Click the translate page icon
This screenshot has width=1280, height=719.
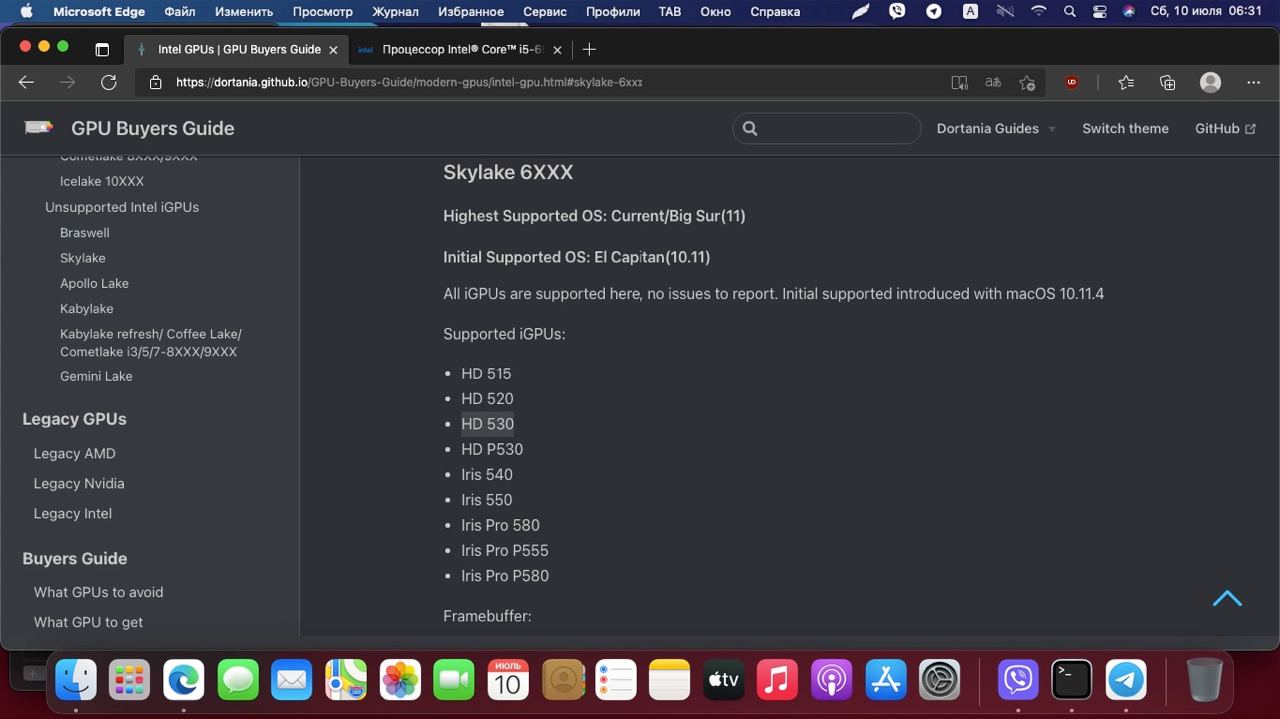click(x=993, y=82)
